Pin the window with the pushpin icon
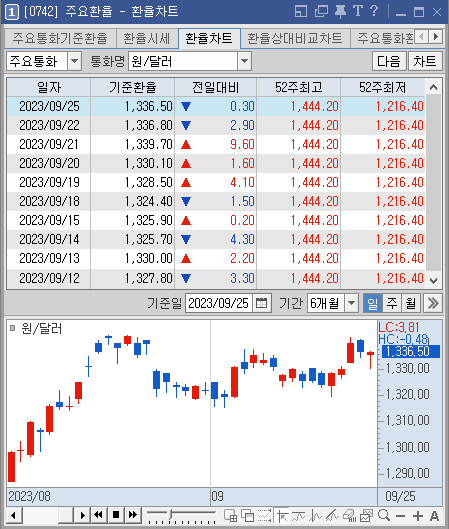Screen dimensions: 449x529 pyautogui.click(x=340, y=11)
